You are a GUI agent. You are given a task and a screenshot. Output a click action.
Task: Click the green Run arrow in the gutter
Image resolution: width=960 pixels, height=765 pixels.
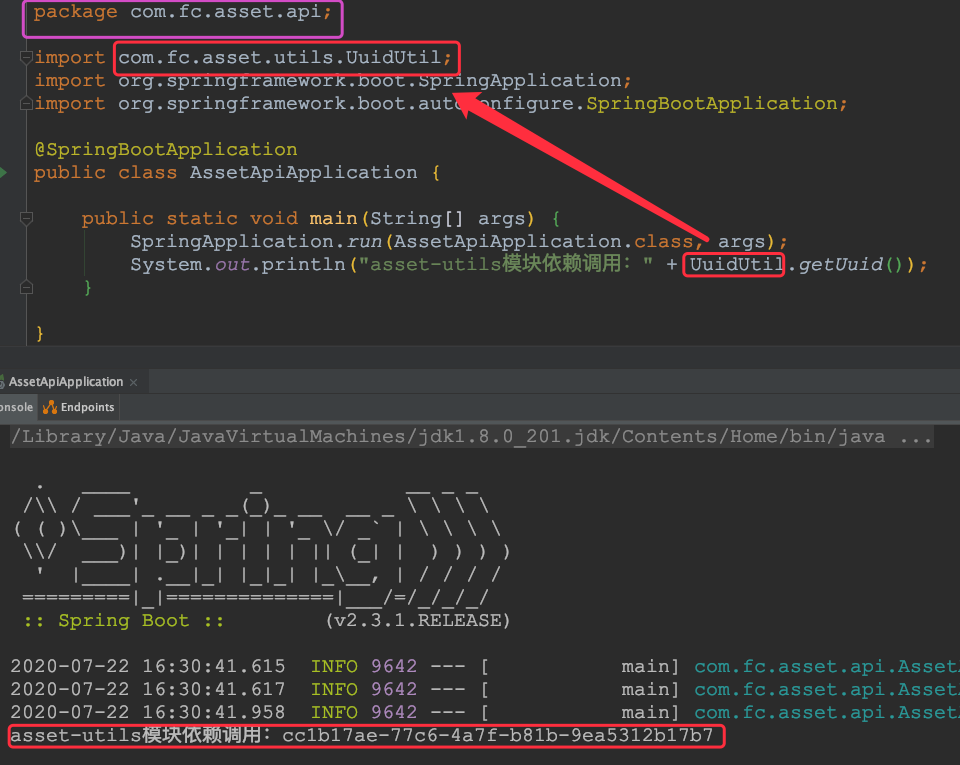click(x=5, y=172)
